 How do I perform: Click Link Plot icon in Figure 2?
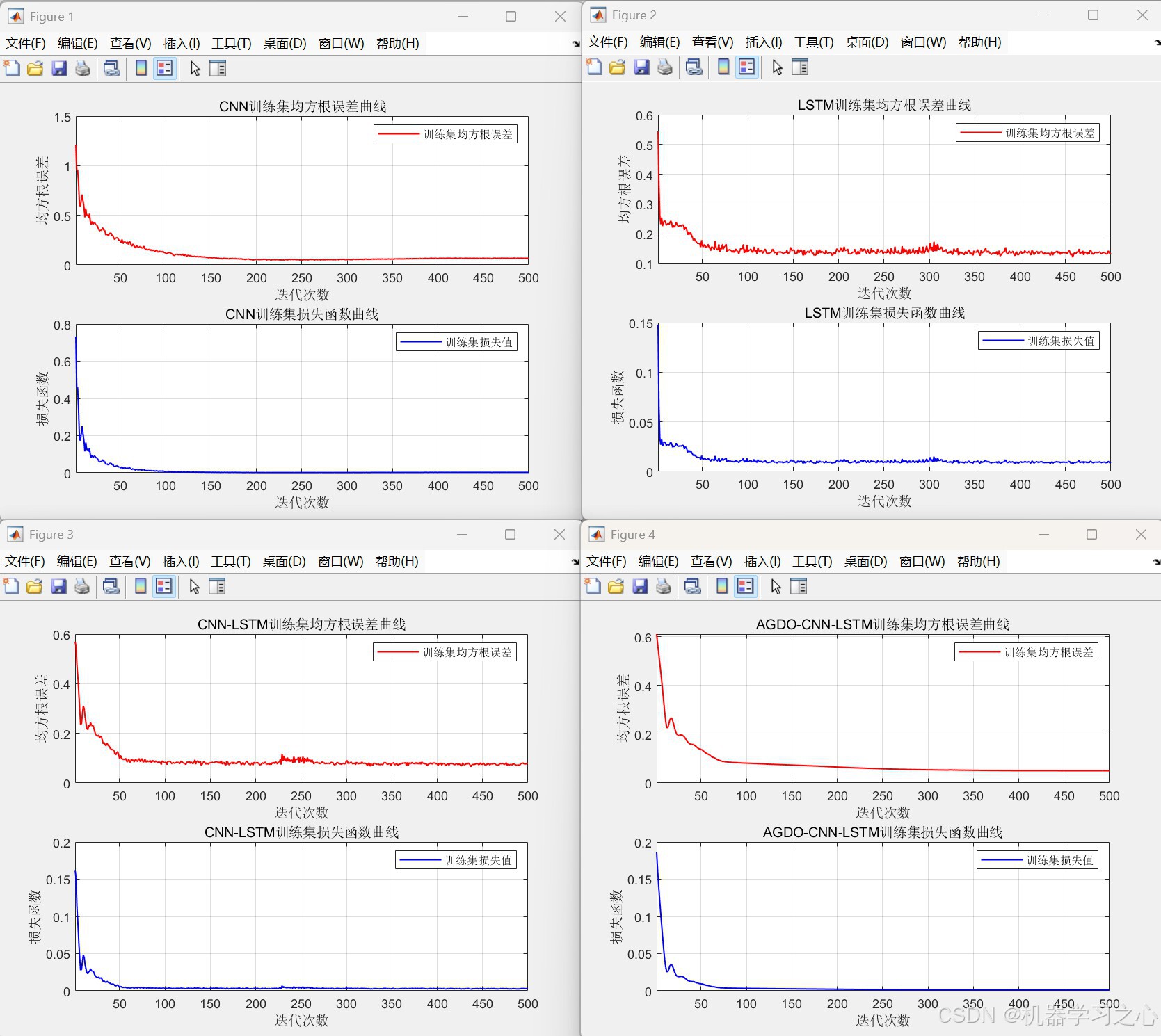[x=694, y=67]
